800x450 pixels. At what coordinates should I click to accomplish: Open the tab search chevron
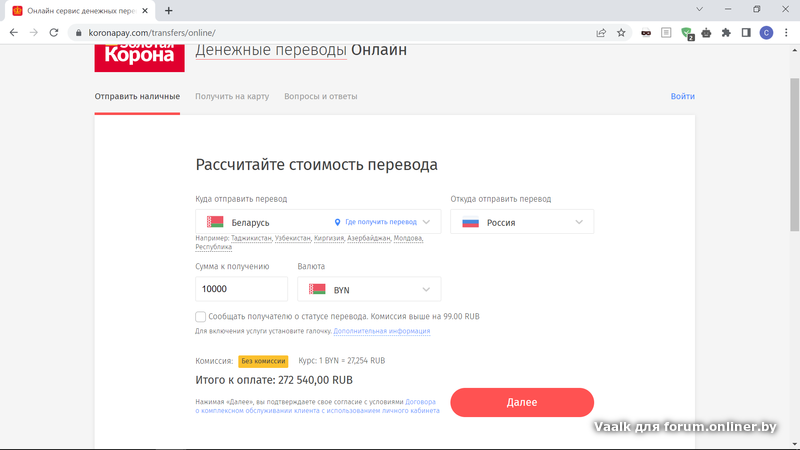(x=699, y=9)
